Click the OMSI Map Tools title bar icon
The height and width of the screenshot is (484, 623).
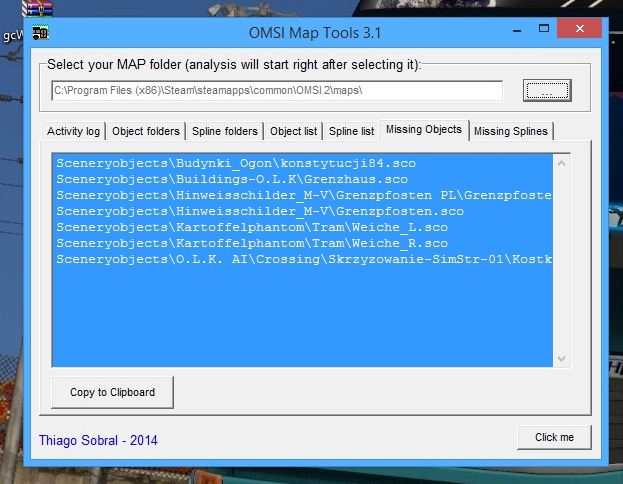point(42,33)
